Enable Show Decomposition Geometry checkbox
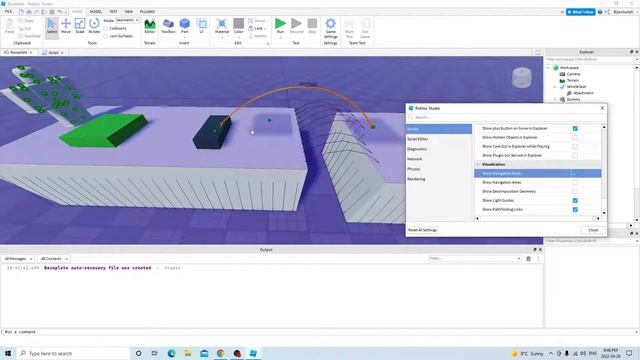The image size is (640, 360). 575,191
